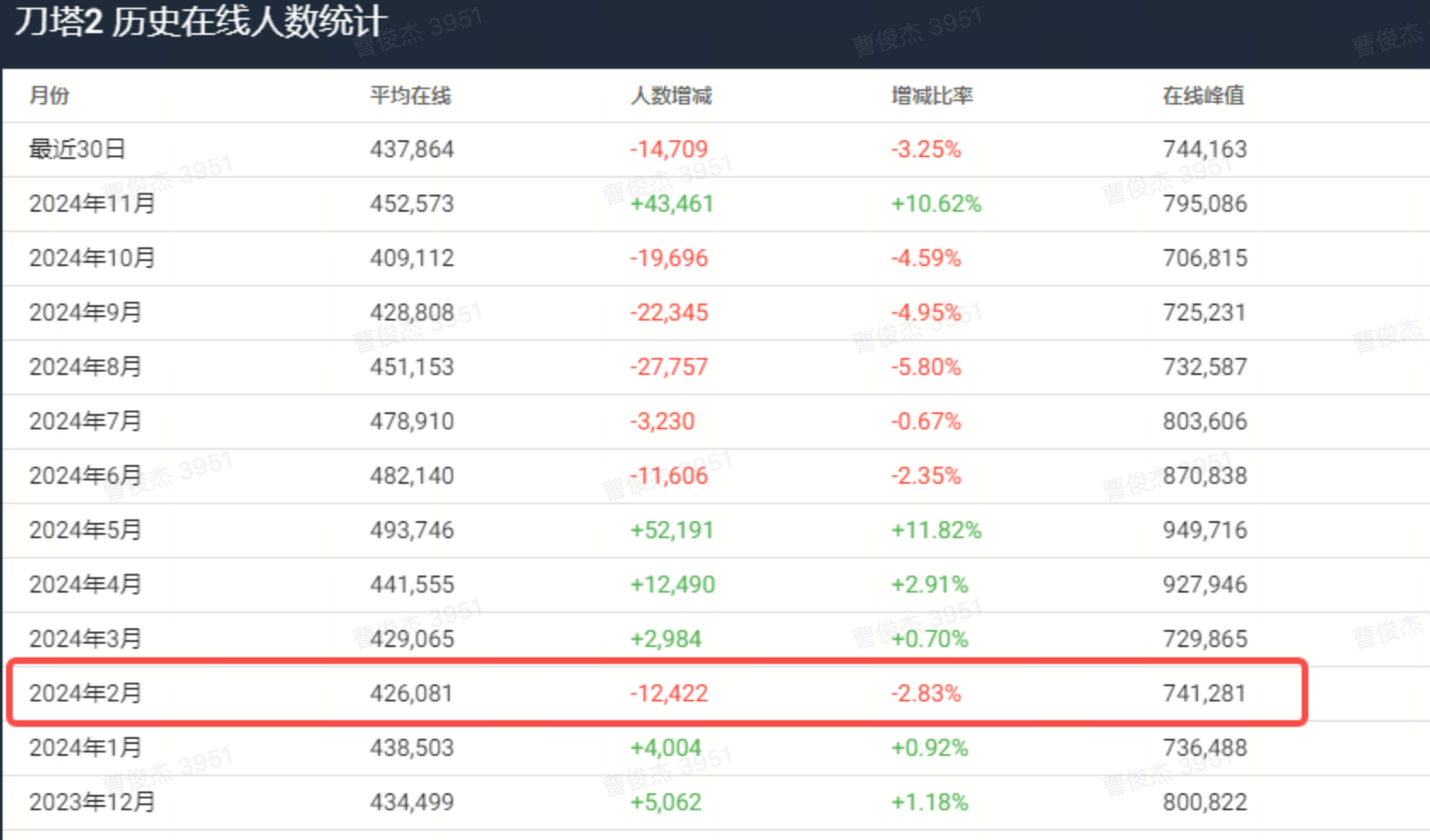Click the percentage +10.62%

936,204
